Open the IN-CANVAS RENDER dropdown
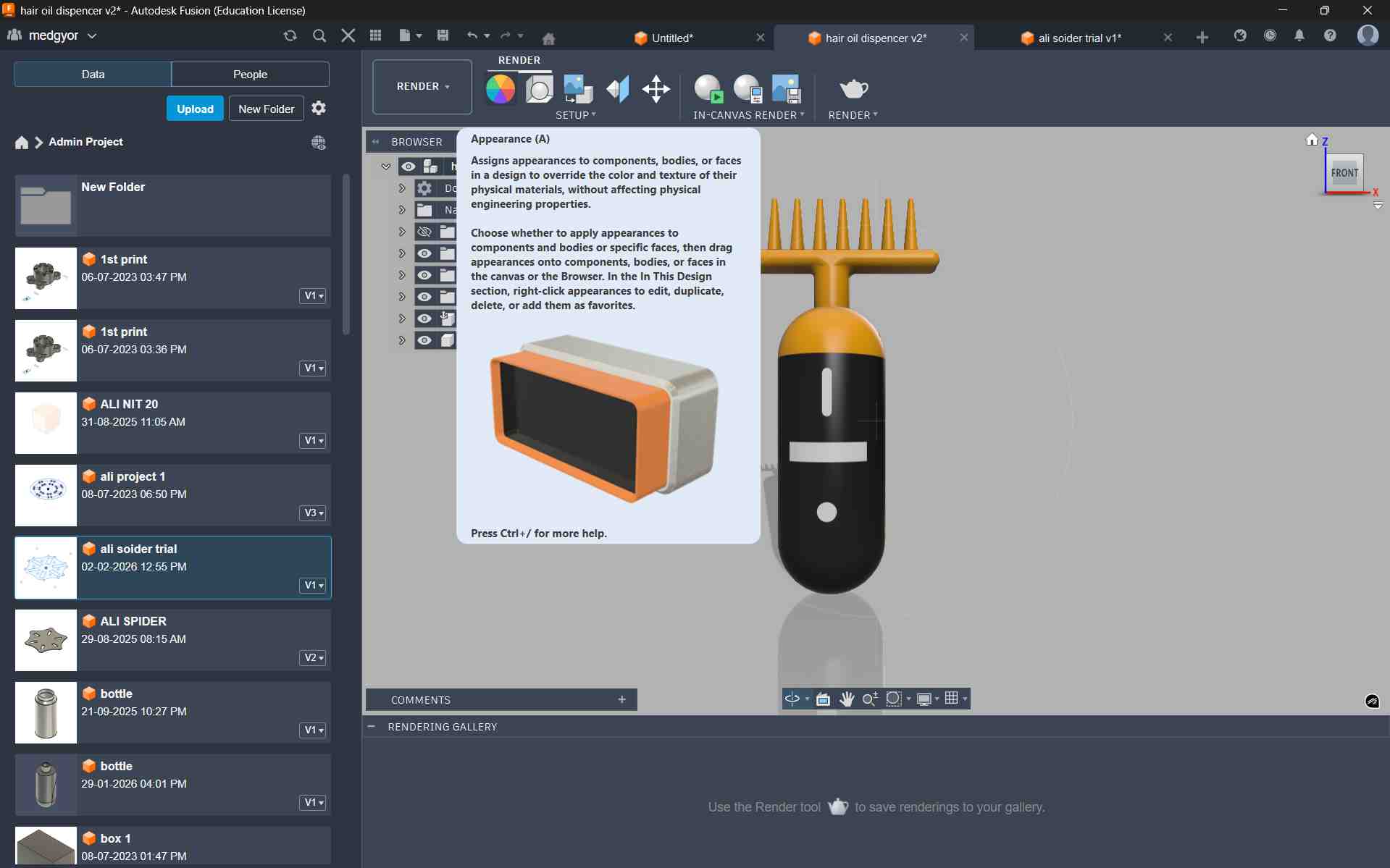Viewport: 1390px width, 868px height. click(x=748, y=115)
